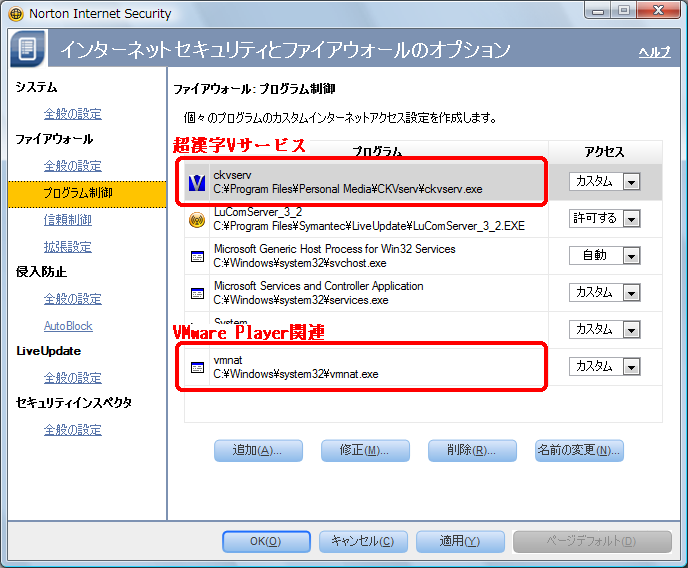Click the vmnat program icon
688x568 pixels.
pyautogui.click(x=197, y=367)
